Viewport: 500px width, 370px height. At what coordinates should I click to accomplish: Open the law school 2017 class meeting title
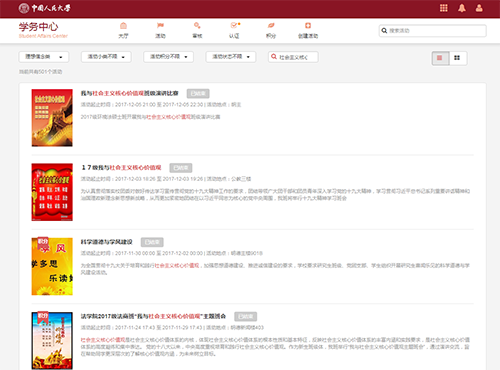(x=153, y=316)
